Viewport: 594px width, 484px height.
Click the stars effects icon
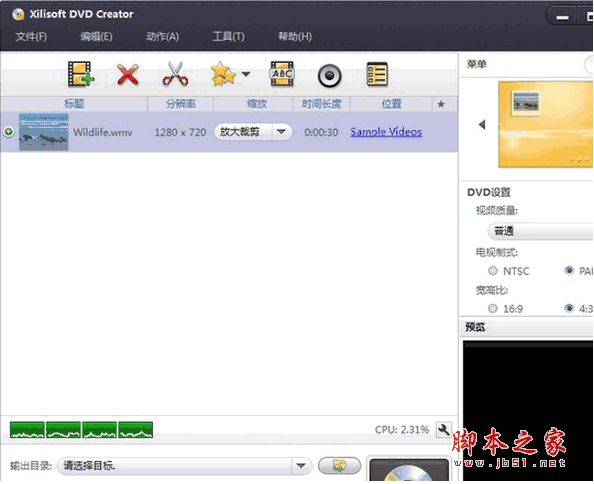(223, 74)
